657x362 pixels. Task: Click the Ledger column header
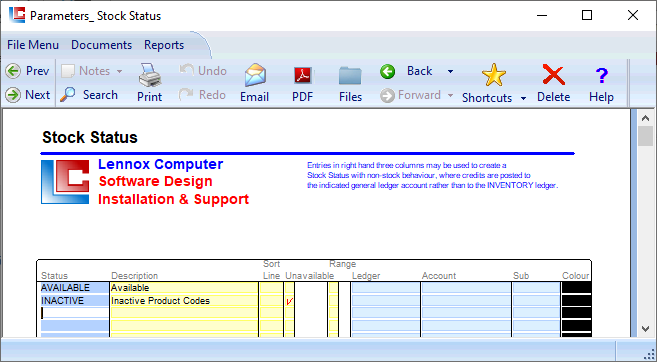[x=366, y=276]
